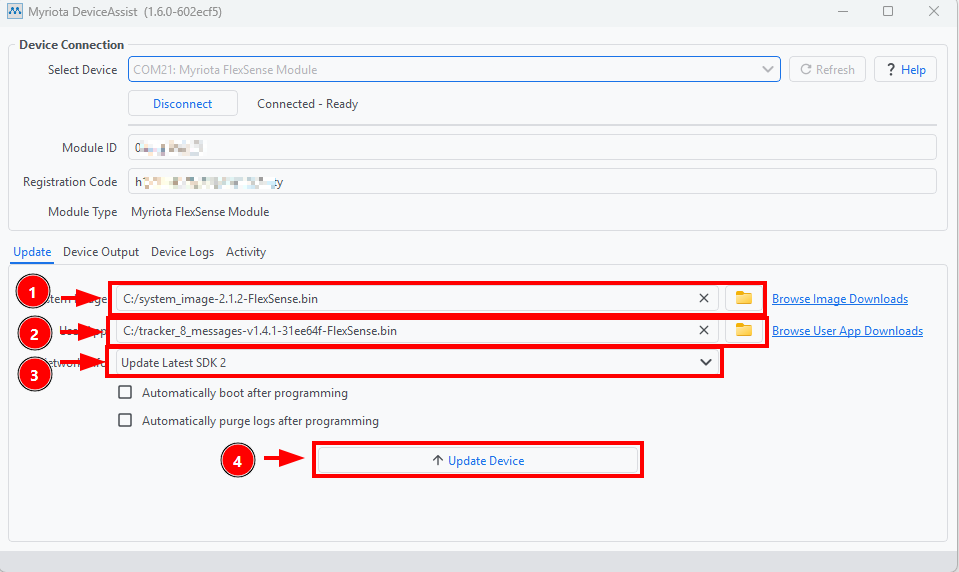Click the Module ID field

(x=532, y=147)
